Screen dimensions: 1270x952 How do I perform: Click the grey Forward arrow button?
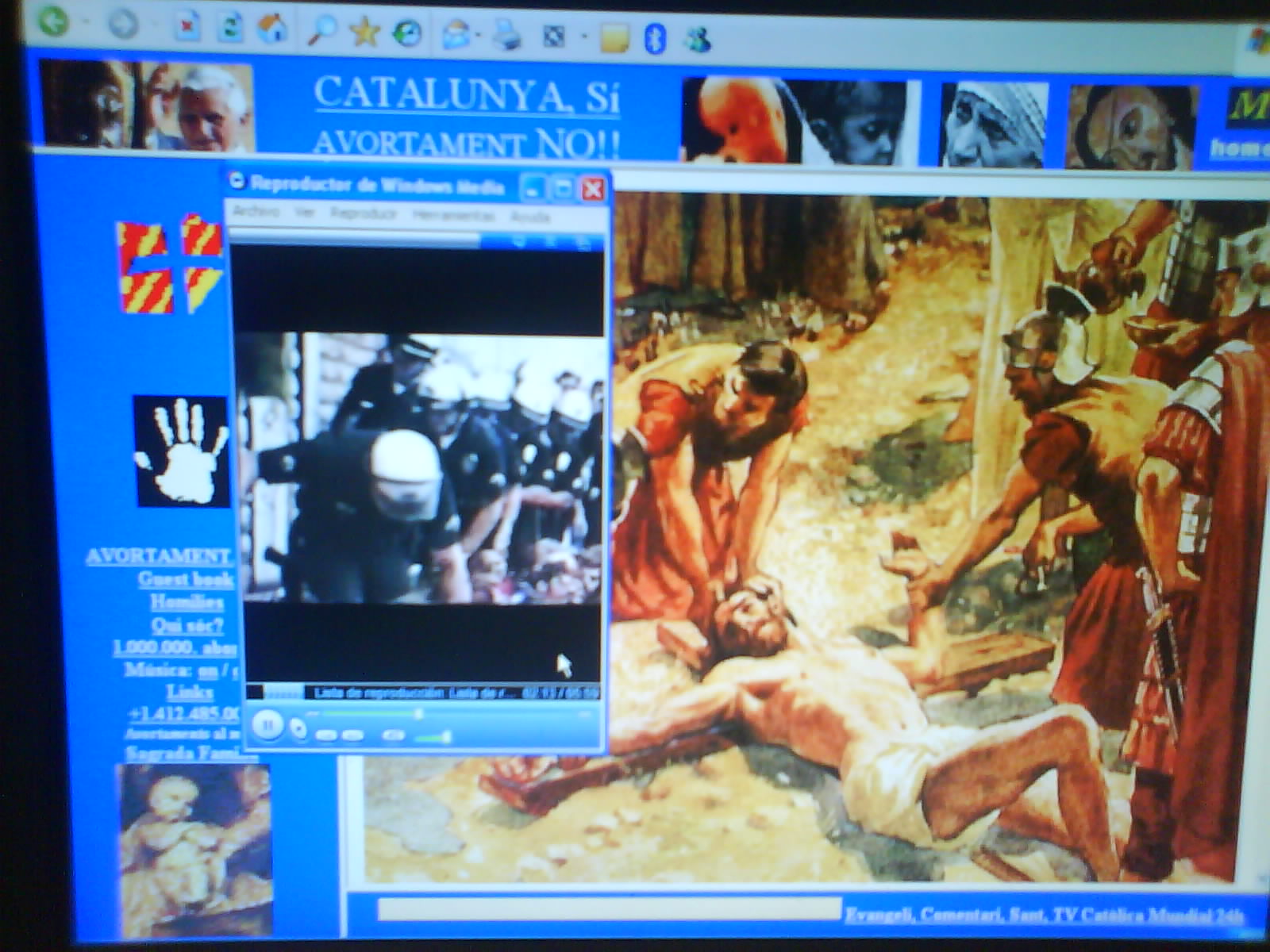[123, 25]
